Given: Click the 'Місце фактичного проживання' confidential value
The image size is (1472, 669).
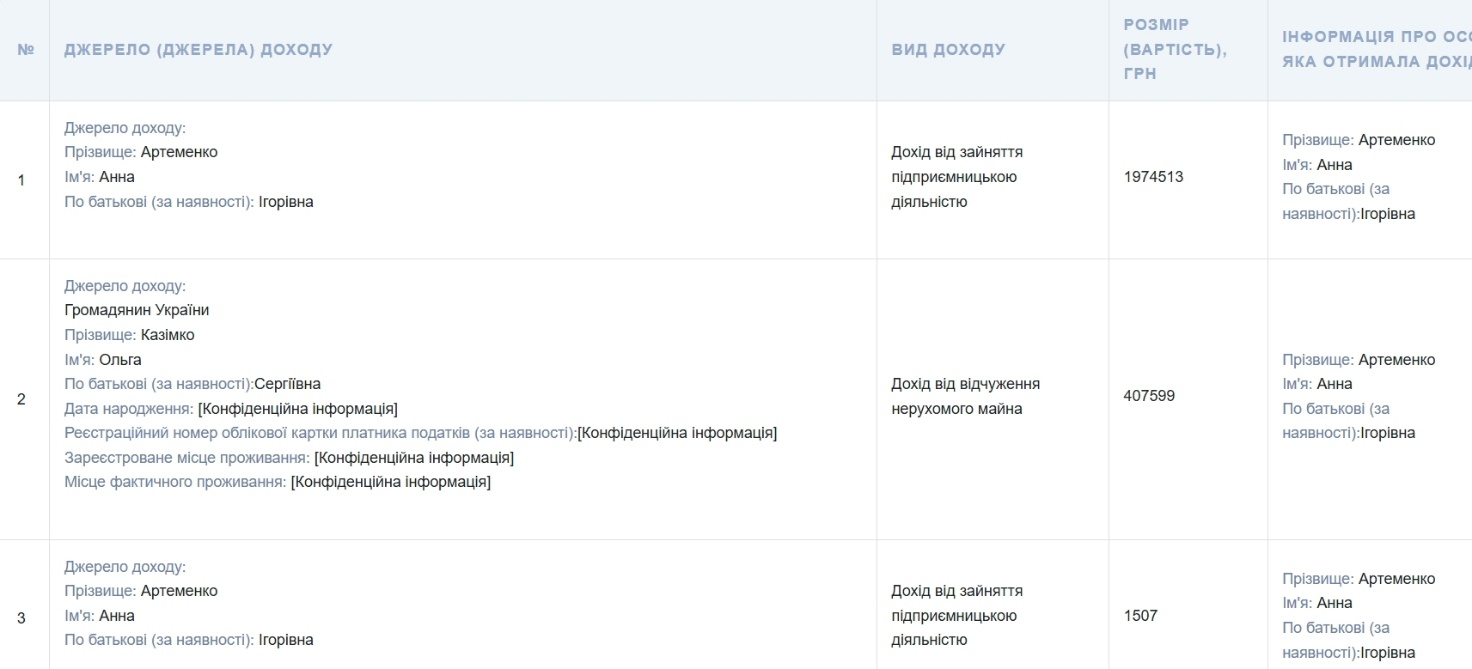Looking at the screenshot, I should pos(390,482).
